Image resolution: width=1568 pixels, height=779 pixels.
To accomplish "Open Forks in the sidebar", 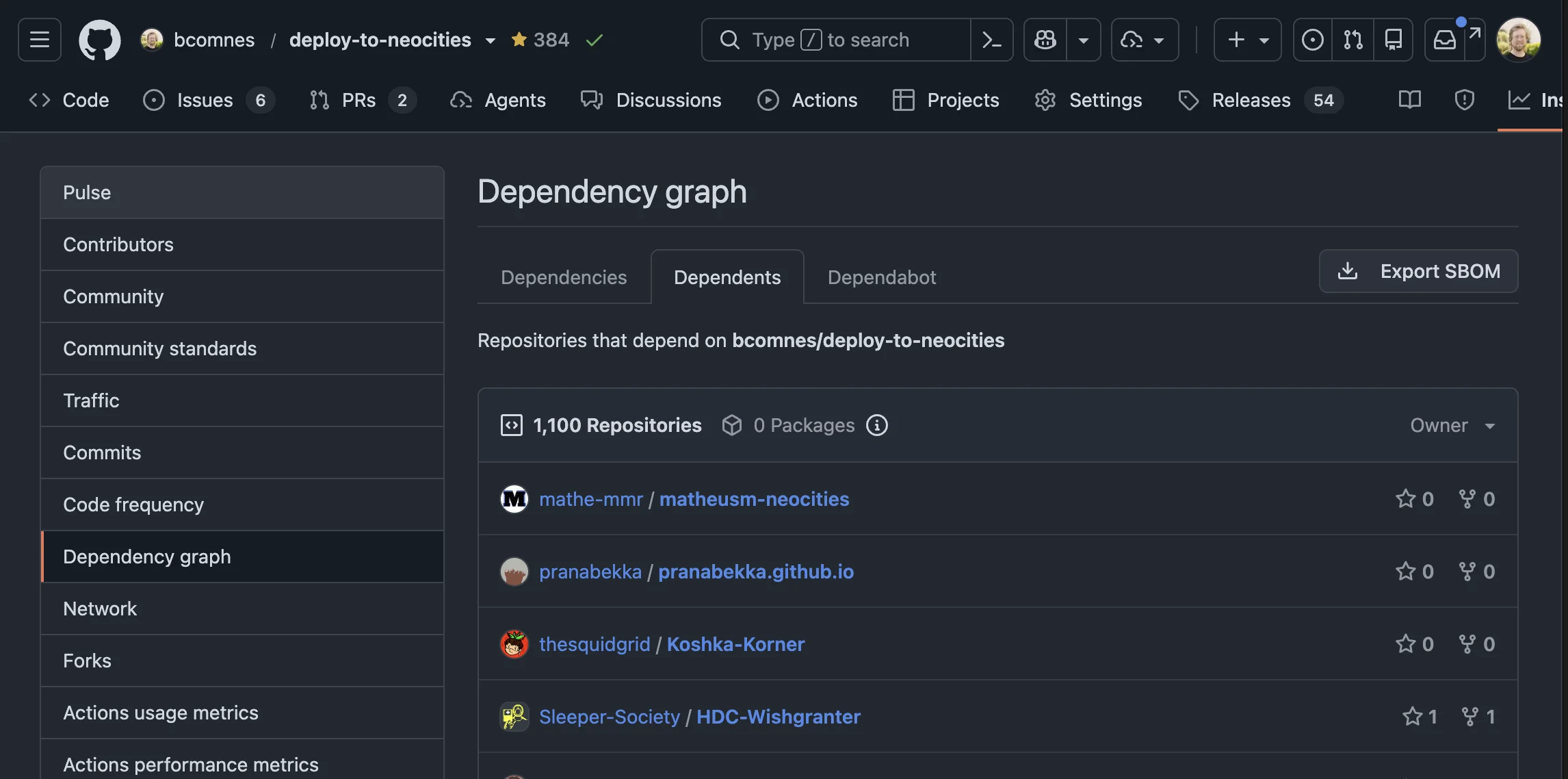I will [x=242, y=661].
